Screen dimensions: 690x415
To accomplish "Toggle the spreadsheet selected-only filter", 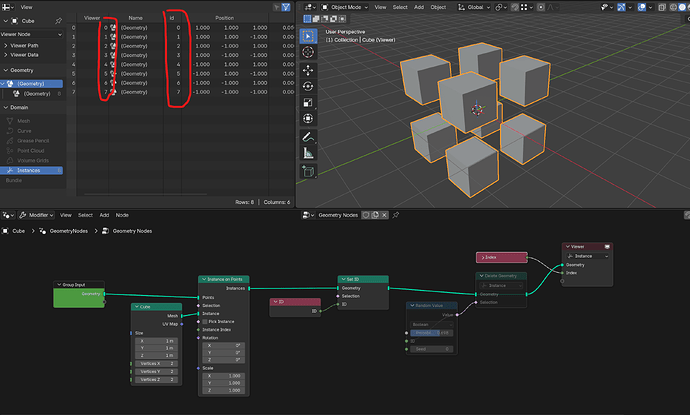I will coord(276,7).
